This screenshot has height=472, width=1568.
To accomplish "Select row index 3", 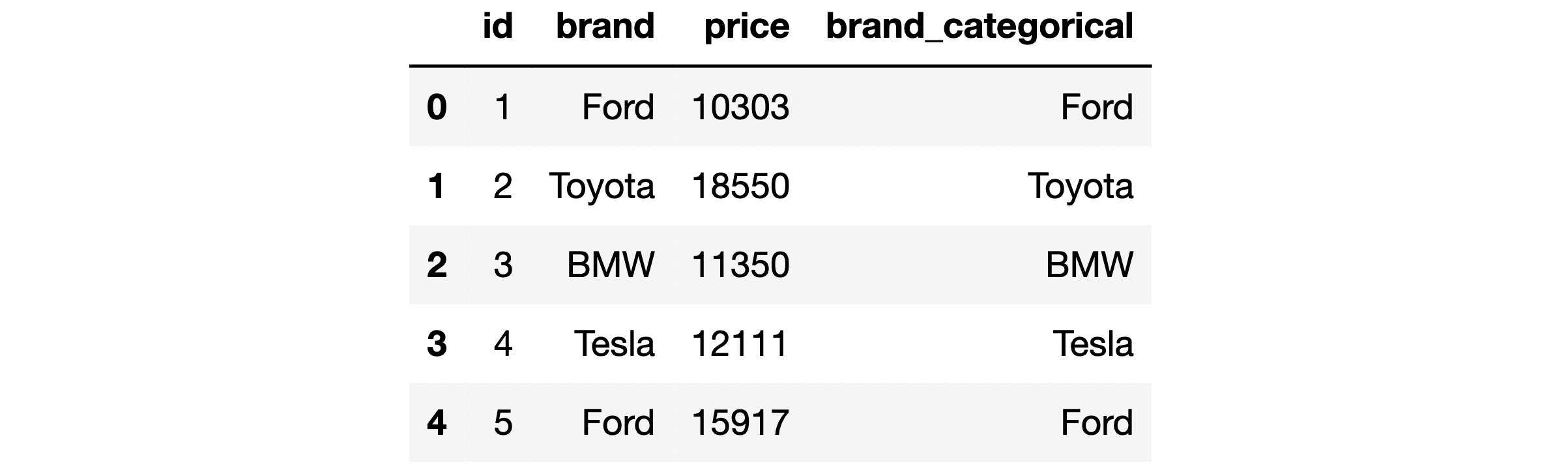I will click(437, 344).
